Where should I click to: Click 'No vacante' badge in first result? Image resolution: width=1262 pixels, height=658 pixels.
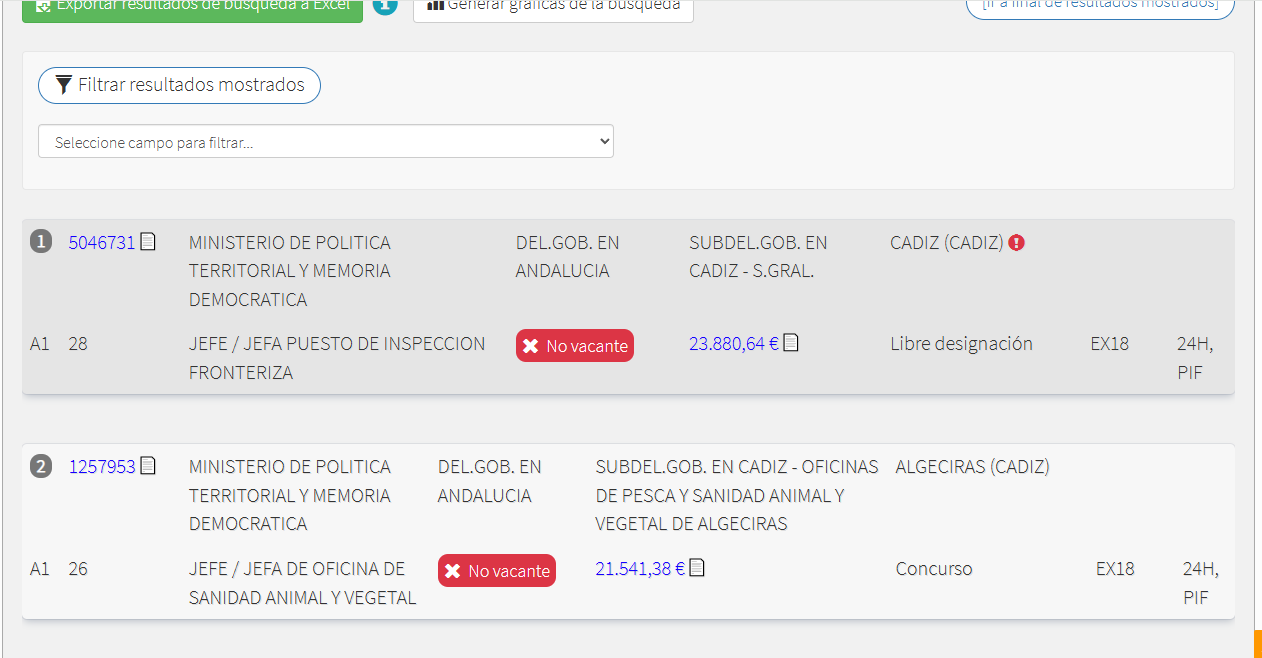[x=575, y=346]
